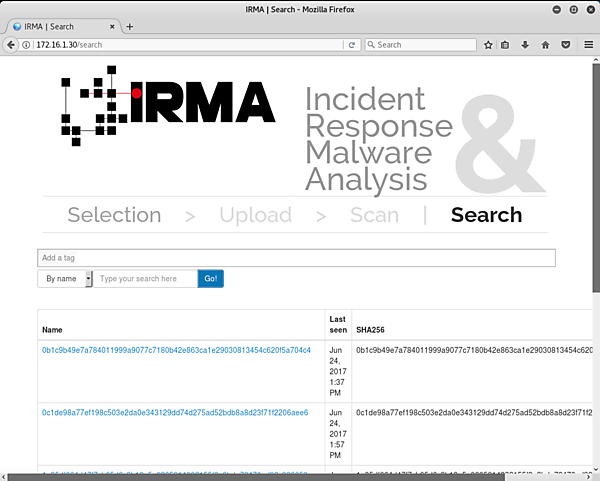Open the Firefox hamburger menu
This screenshot has width=600, height=481.
click(x=586, y=45)
